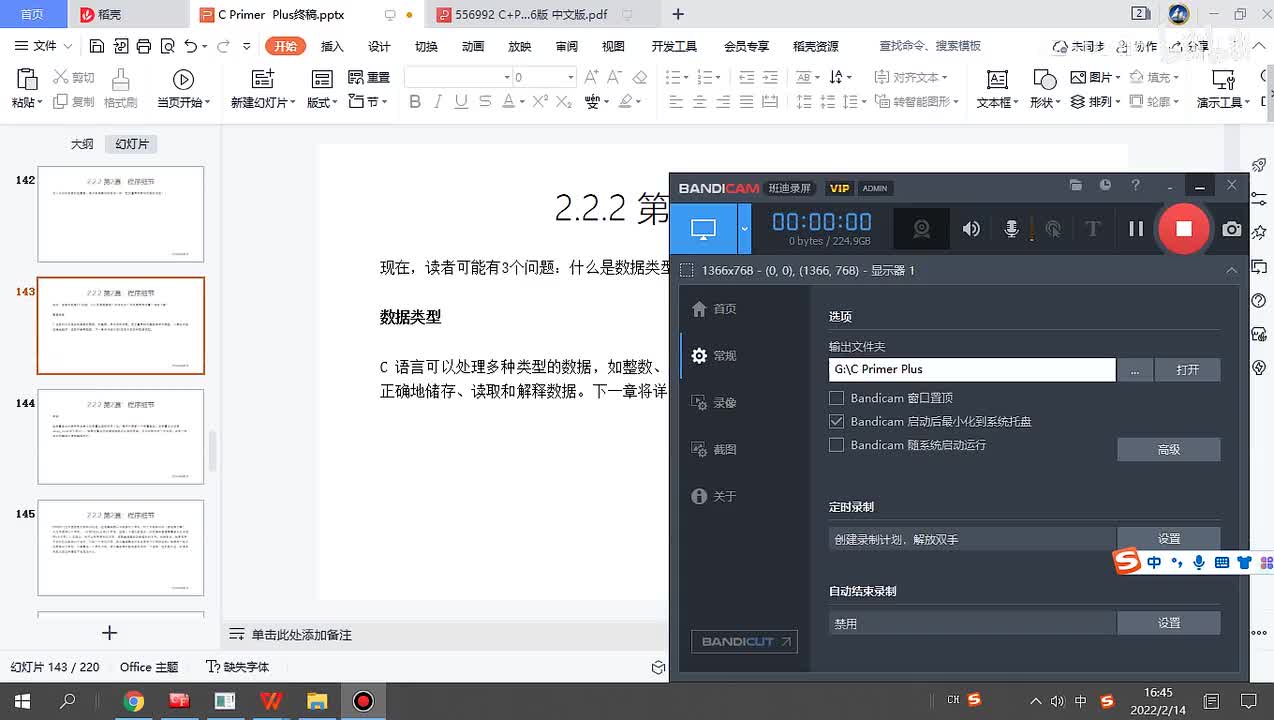Switch to 556992 C+P PDF document tab
The width and height of the screenshot is (1274, 720).
(530, 14)
